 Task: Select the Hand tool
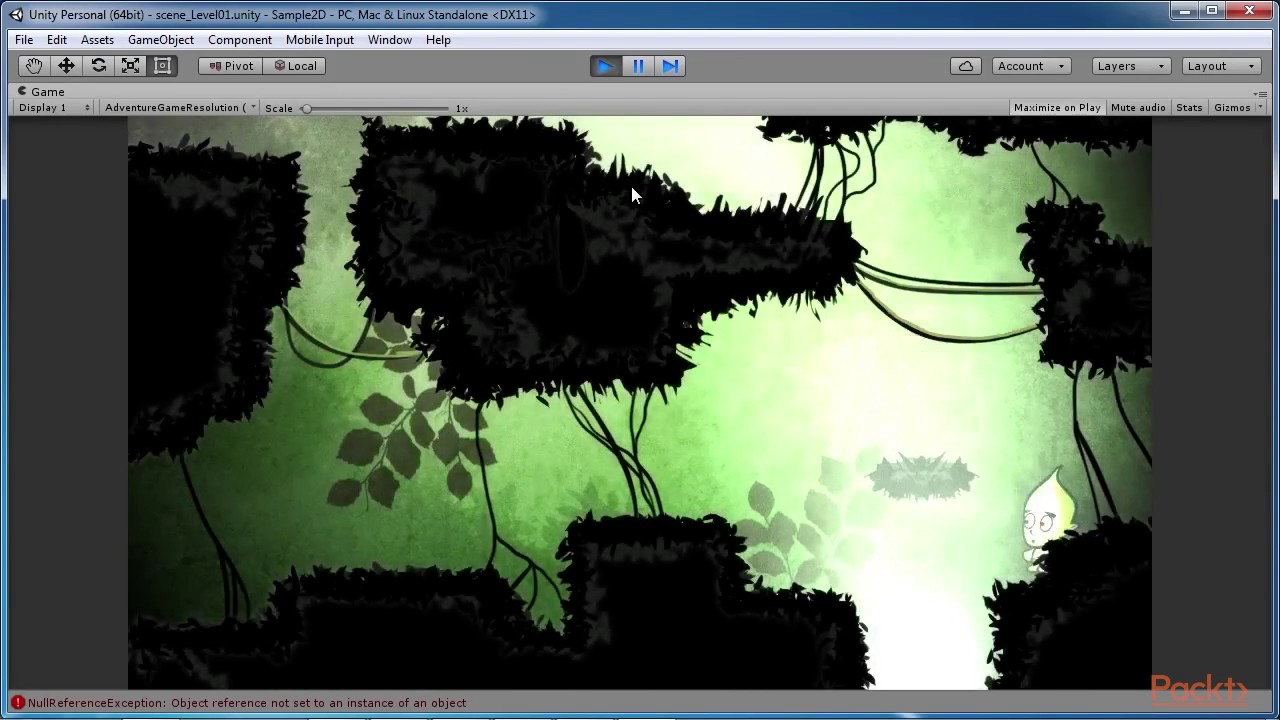34,66
